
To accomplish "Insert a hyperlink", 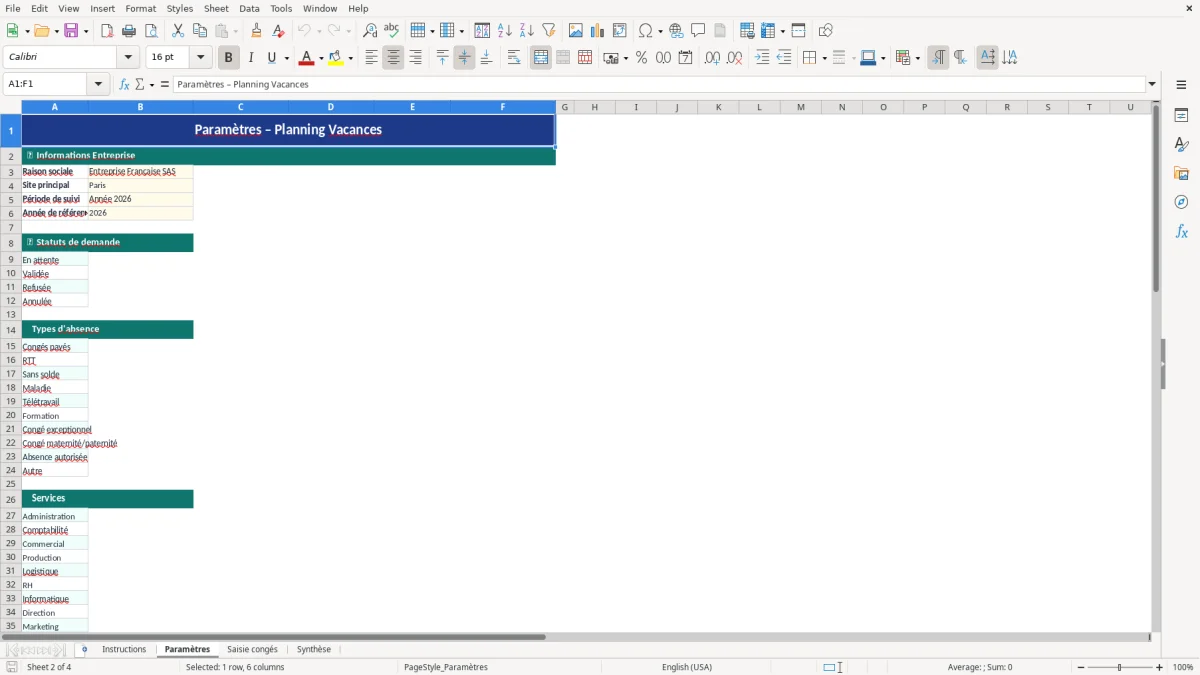I will click(677, 31).
